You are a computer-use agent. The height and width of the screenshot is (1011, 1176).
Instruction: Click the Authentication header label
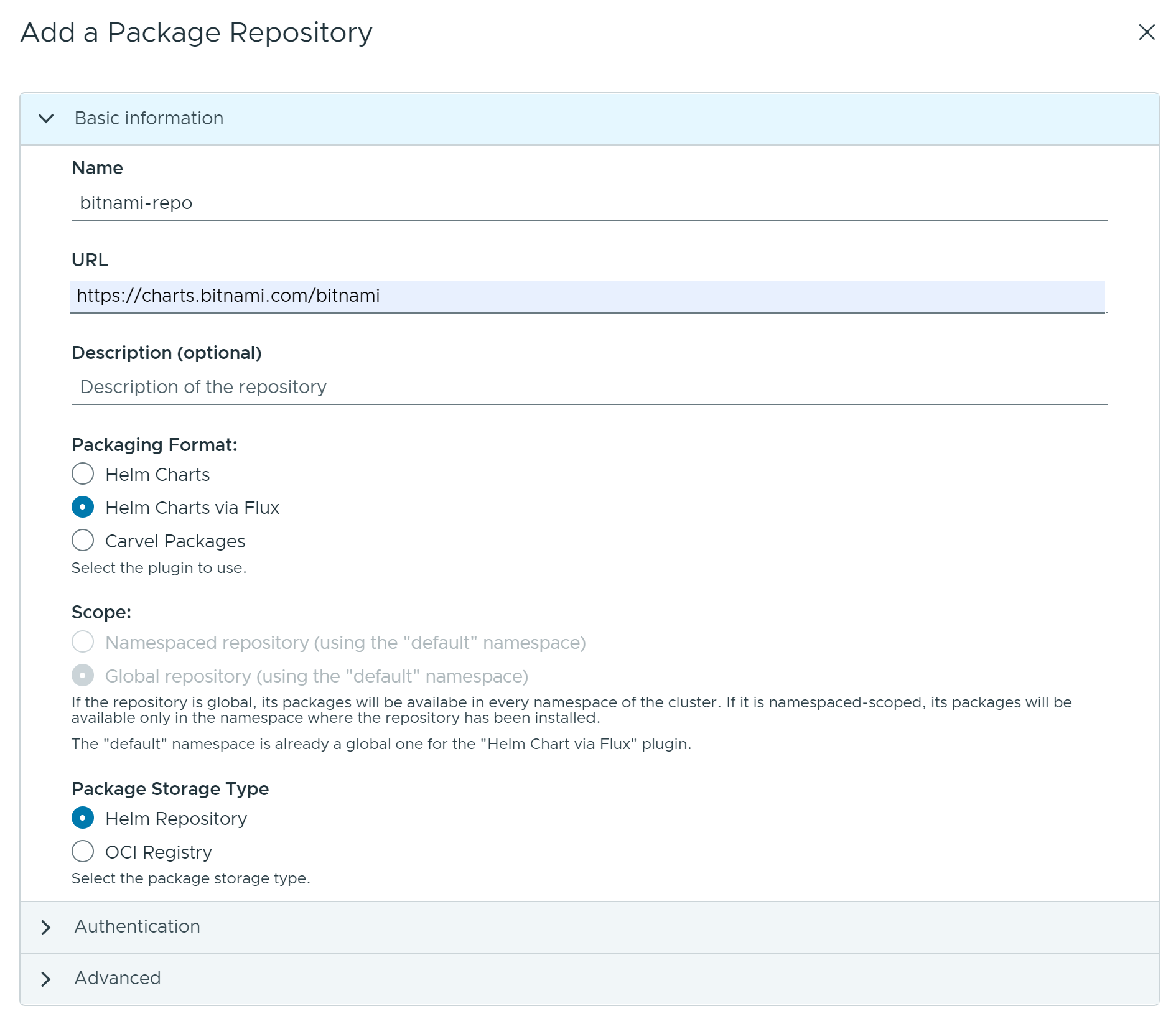click(x=137, y=928)
